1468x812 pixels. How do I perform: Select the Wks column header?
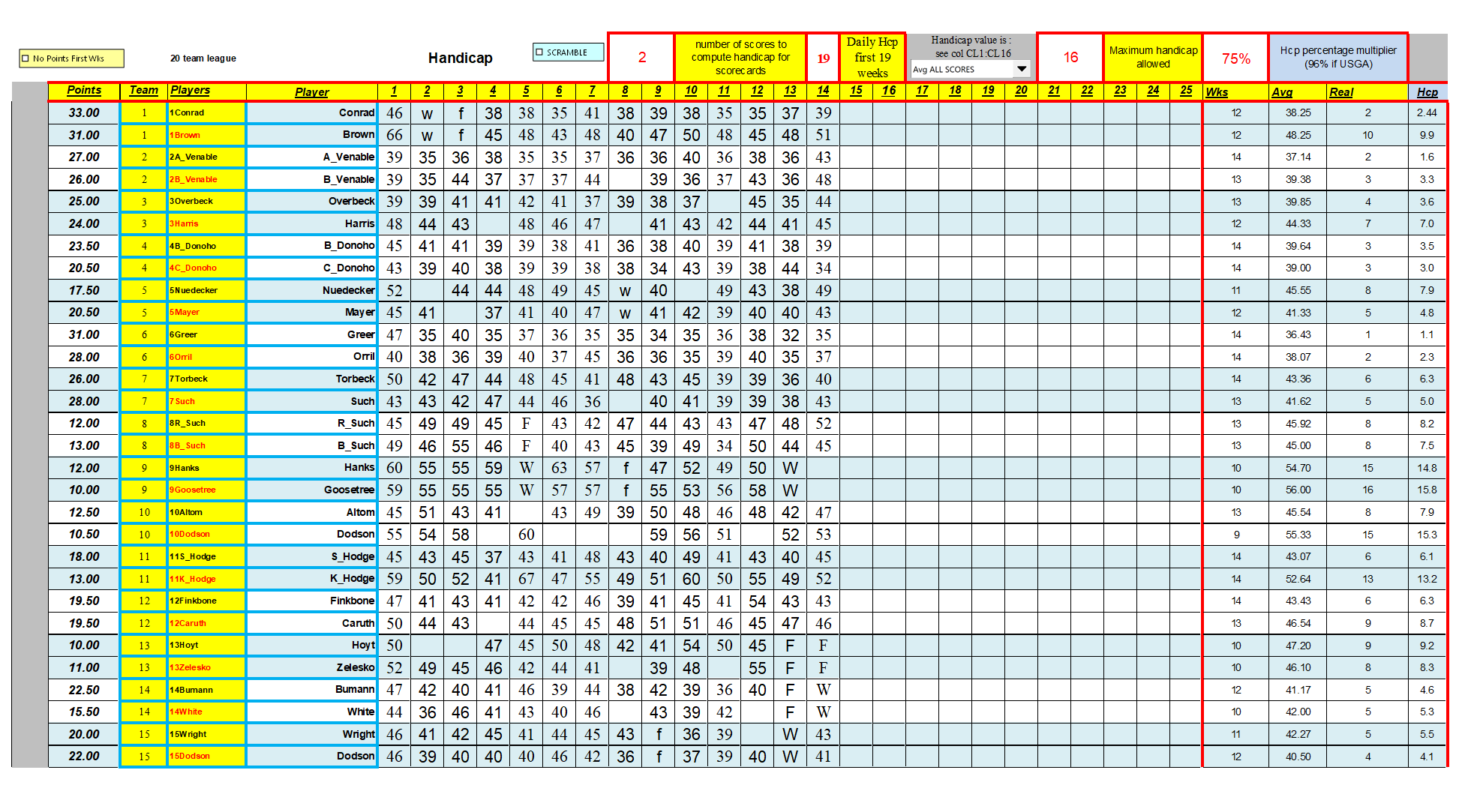click(1235, 91)
